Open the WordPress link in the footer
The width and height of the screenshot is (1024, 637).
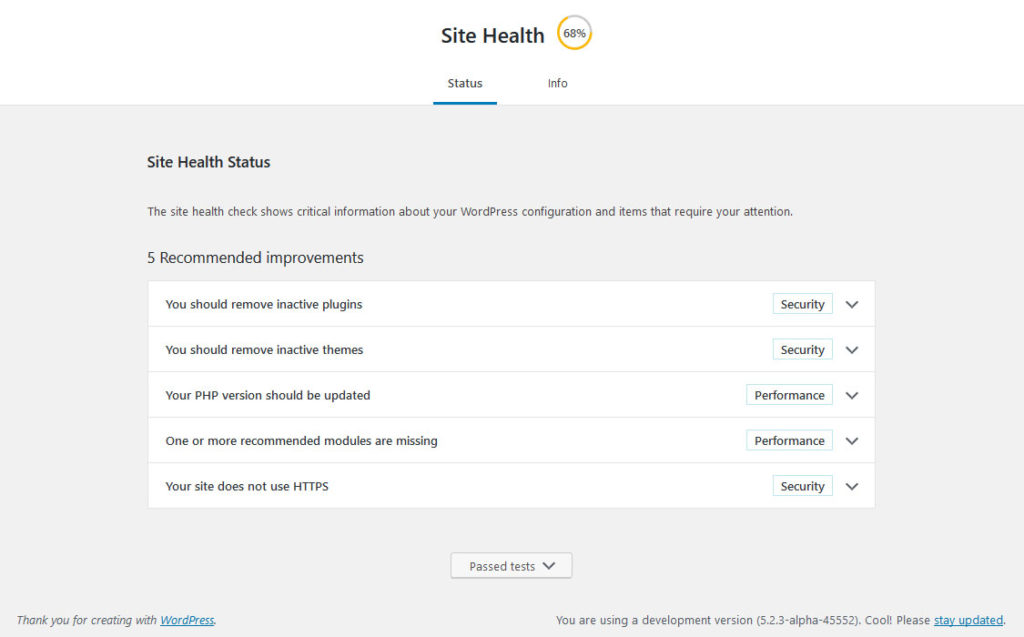click(187, 620)
